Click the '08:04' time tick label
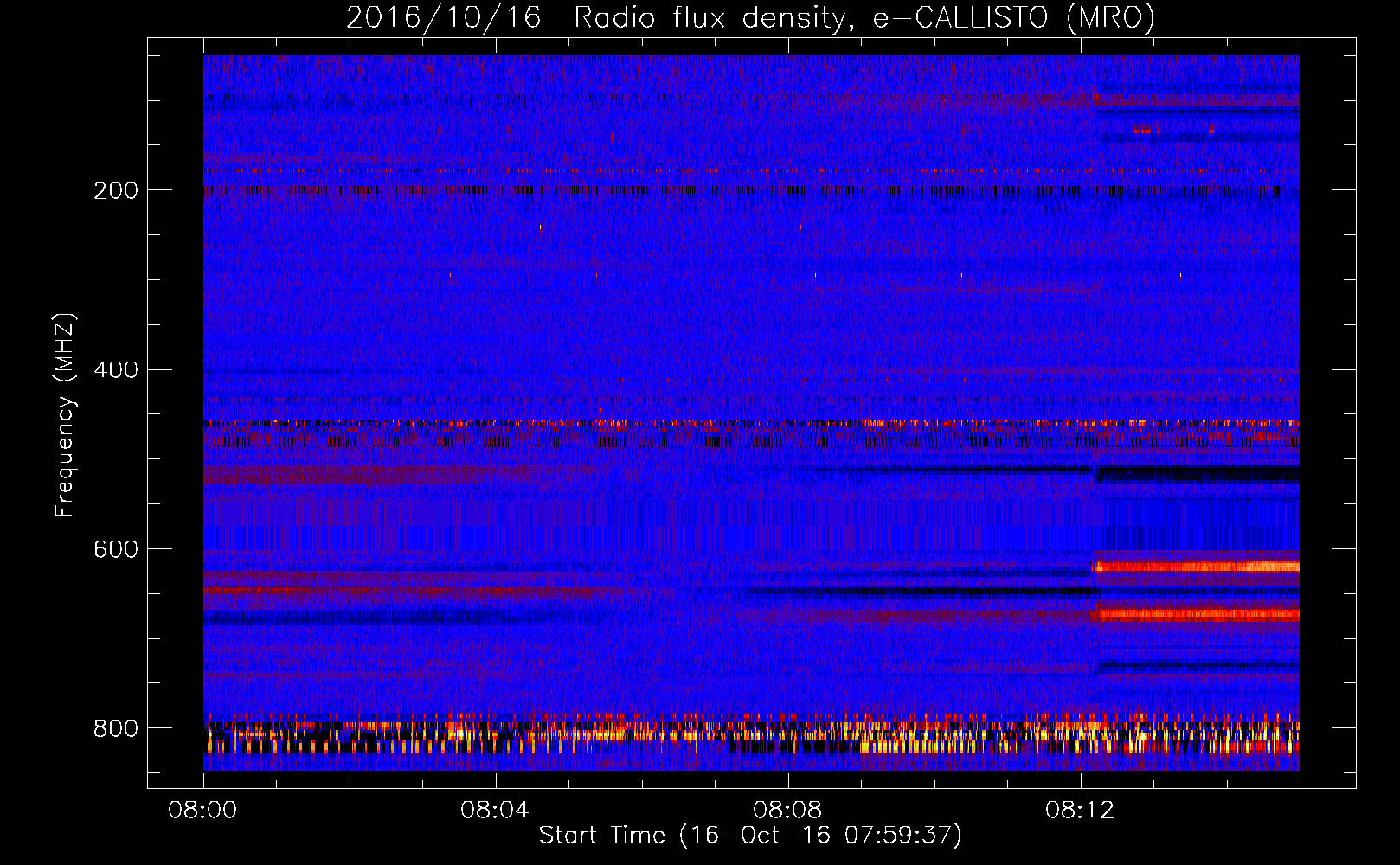 tap(495, 811)
